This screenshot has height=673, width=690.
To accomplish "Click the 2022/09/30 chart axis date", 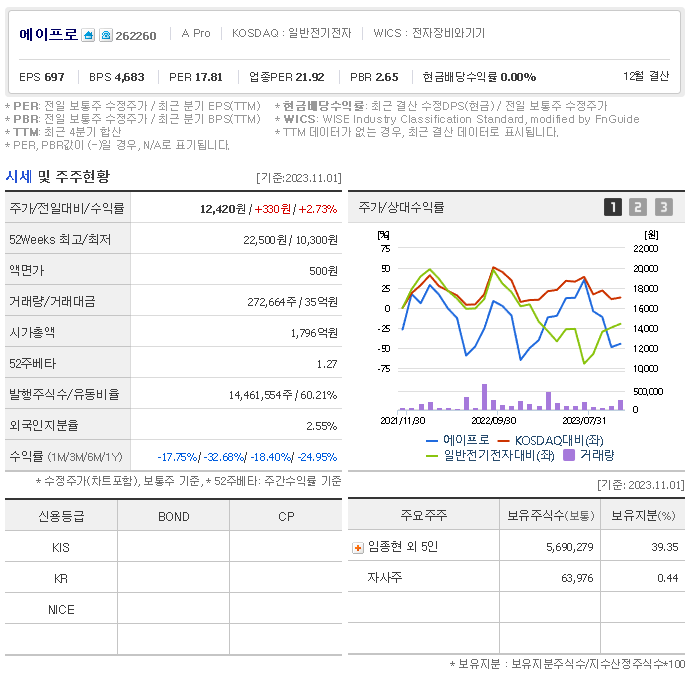I will point(494,421).
